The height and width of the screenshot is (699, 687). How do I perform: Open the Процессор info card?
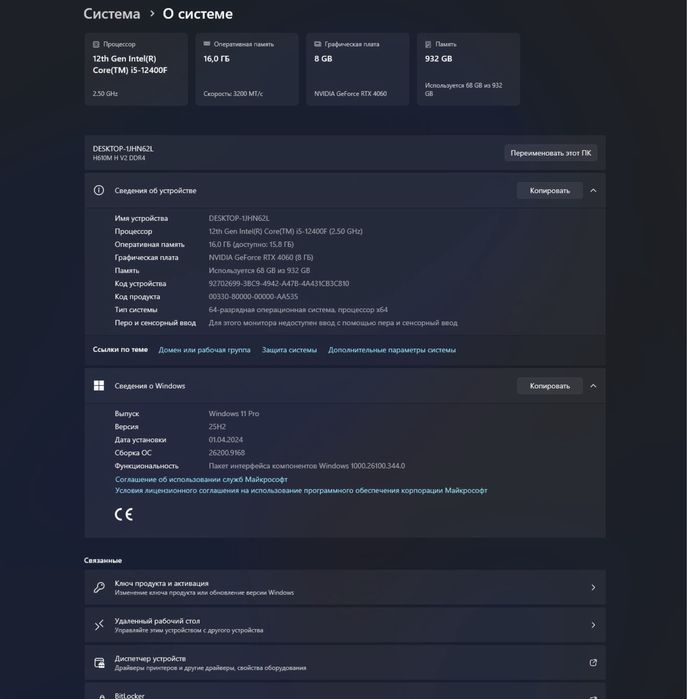(136, 69)
